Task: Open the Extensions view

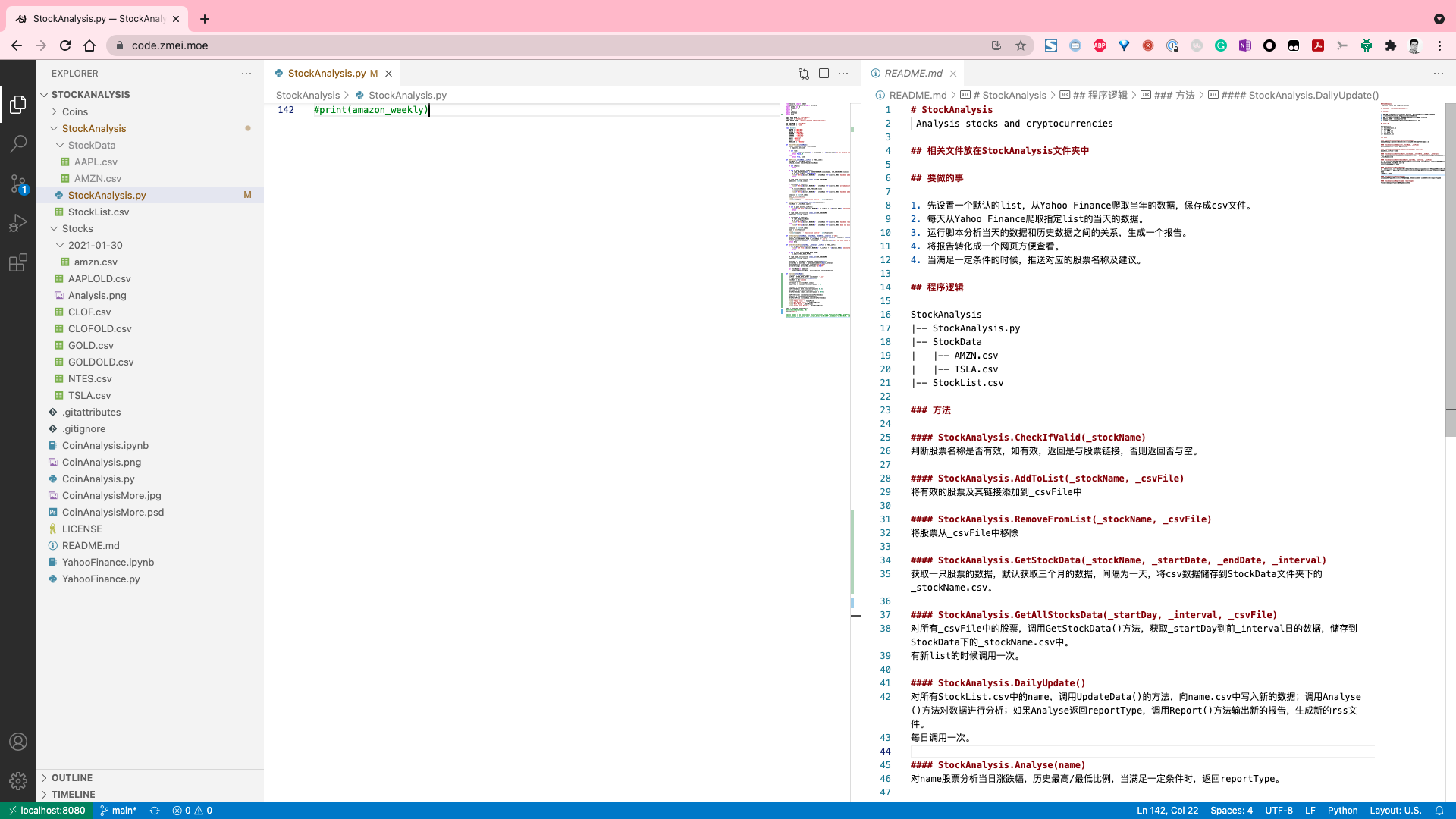Action: [18, 262]
